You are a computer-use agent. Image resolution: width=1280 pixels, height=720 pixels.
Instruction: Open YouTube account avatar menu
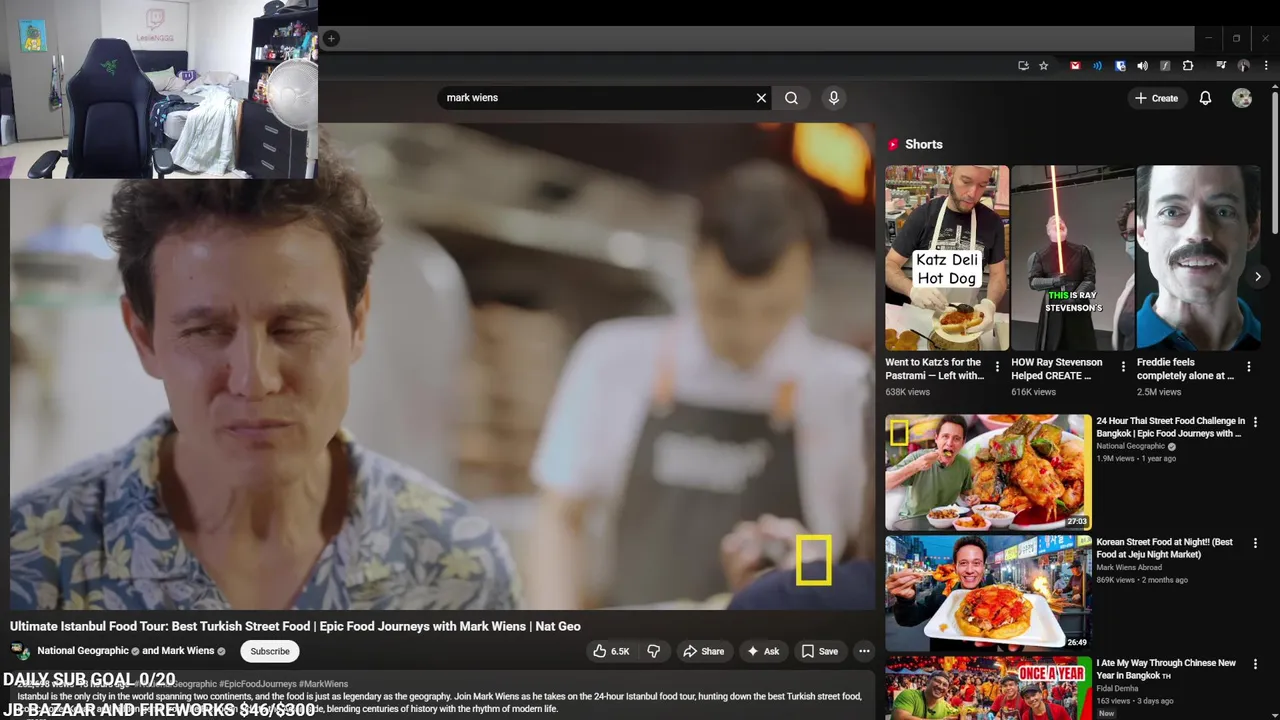pos(1242,98)
